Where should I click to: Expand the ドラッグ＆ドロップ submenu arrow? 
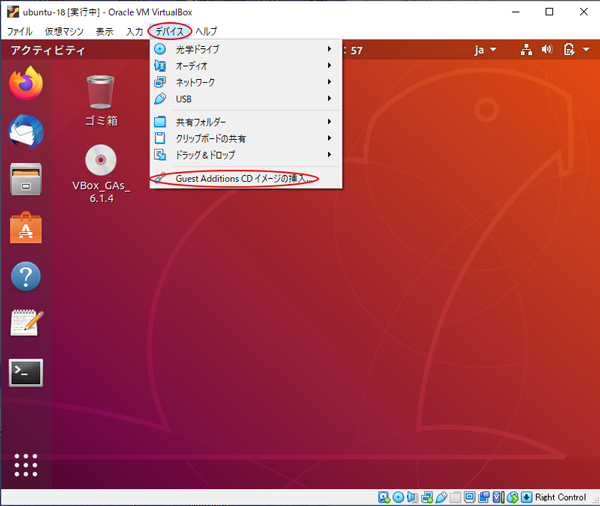point(329,155)
